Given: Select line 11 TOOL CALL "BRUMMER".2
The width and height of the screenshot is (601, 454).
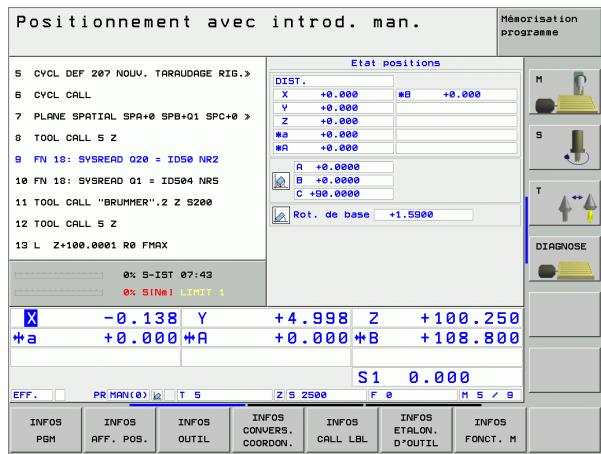Looking at the screenshot, I should (113, 202).
